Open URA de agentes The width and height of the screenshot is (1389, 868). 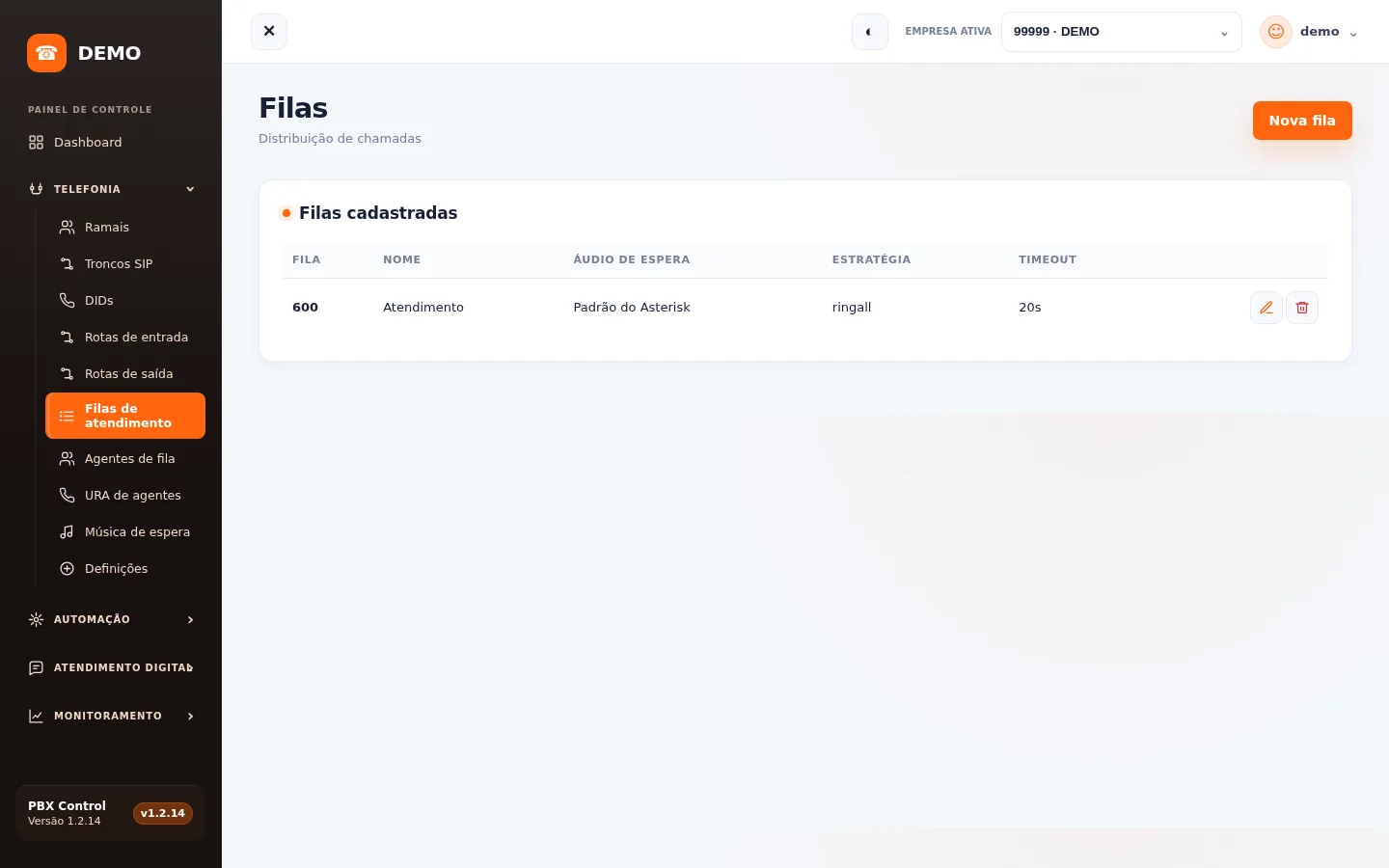click(x=125, y=496)
